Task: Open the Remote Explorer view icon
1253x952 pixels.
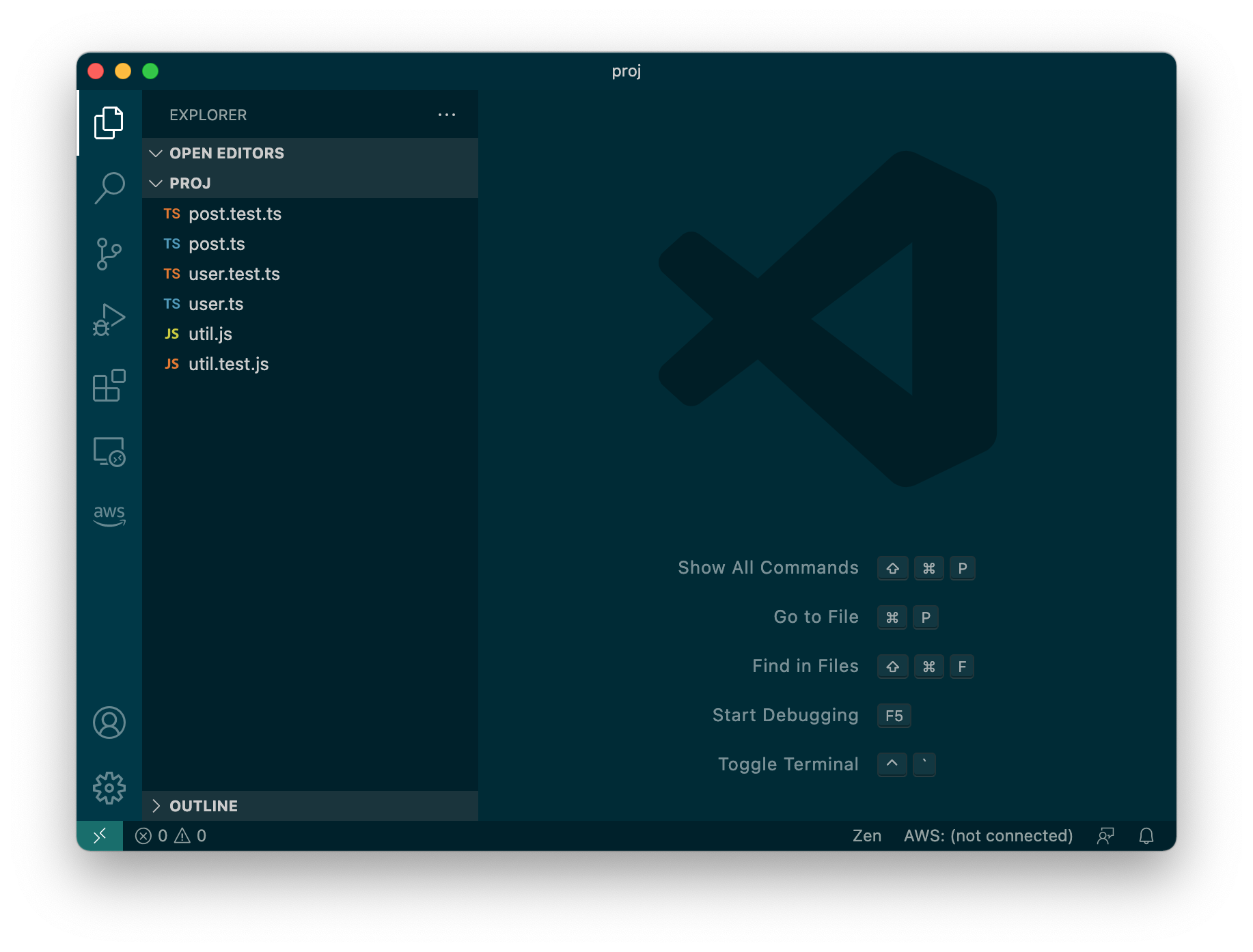Action: [x=109, y=451]
